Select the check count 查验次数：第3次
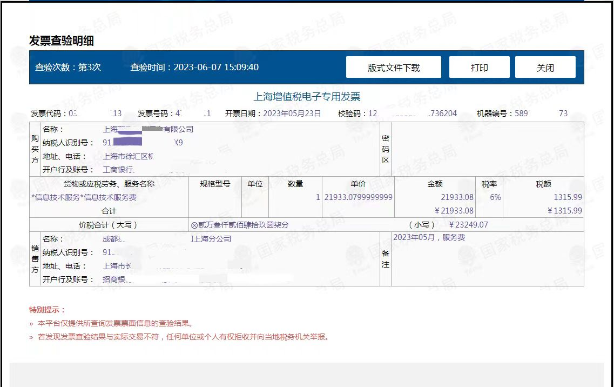 click(68, 67)
